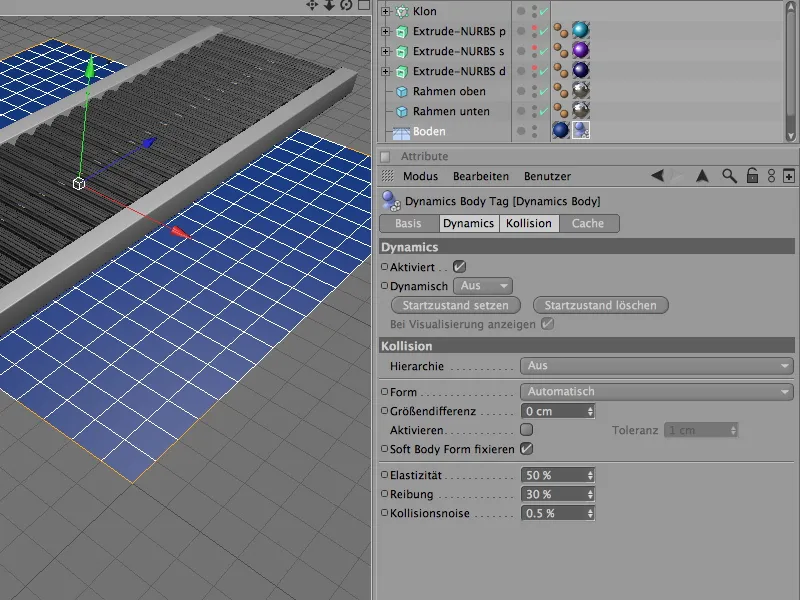Viewport: 800px width, 600px height.
Task: Uncheck Soft Body Form fixieren
Action: coord(527,449)
